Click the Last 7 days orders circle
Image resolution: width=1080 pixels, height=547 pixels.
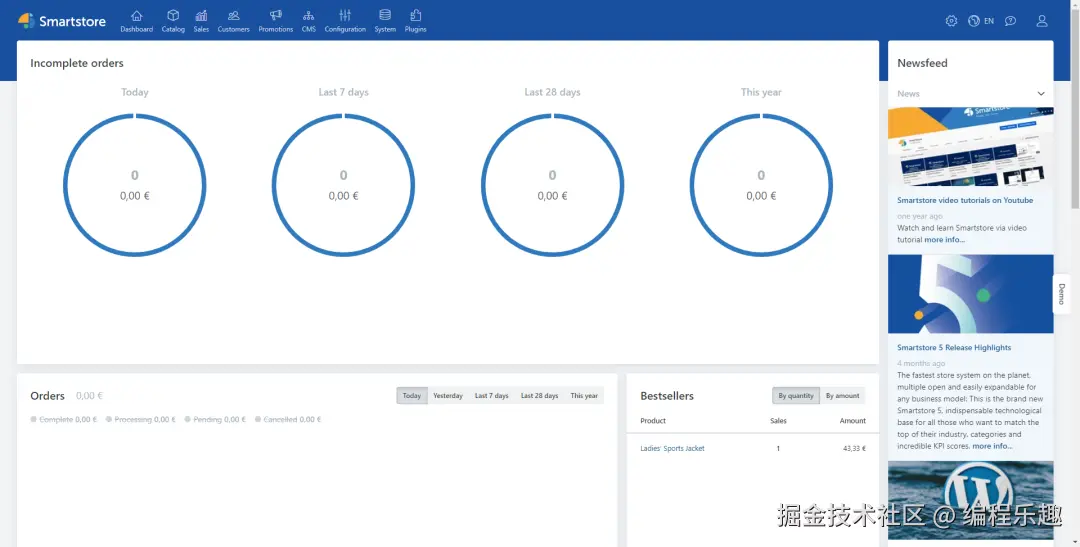coord(343,185)
